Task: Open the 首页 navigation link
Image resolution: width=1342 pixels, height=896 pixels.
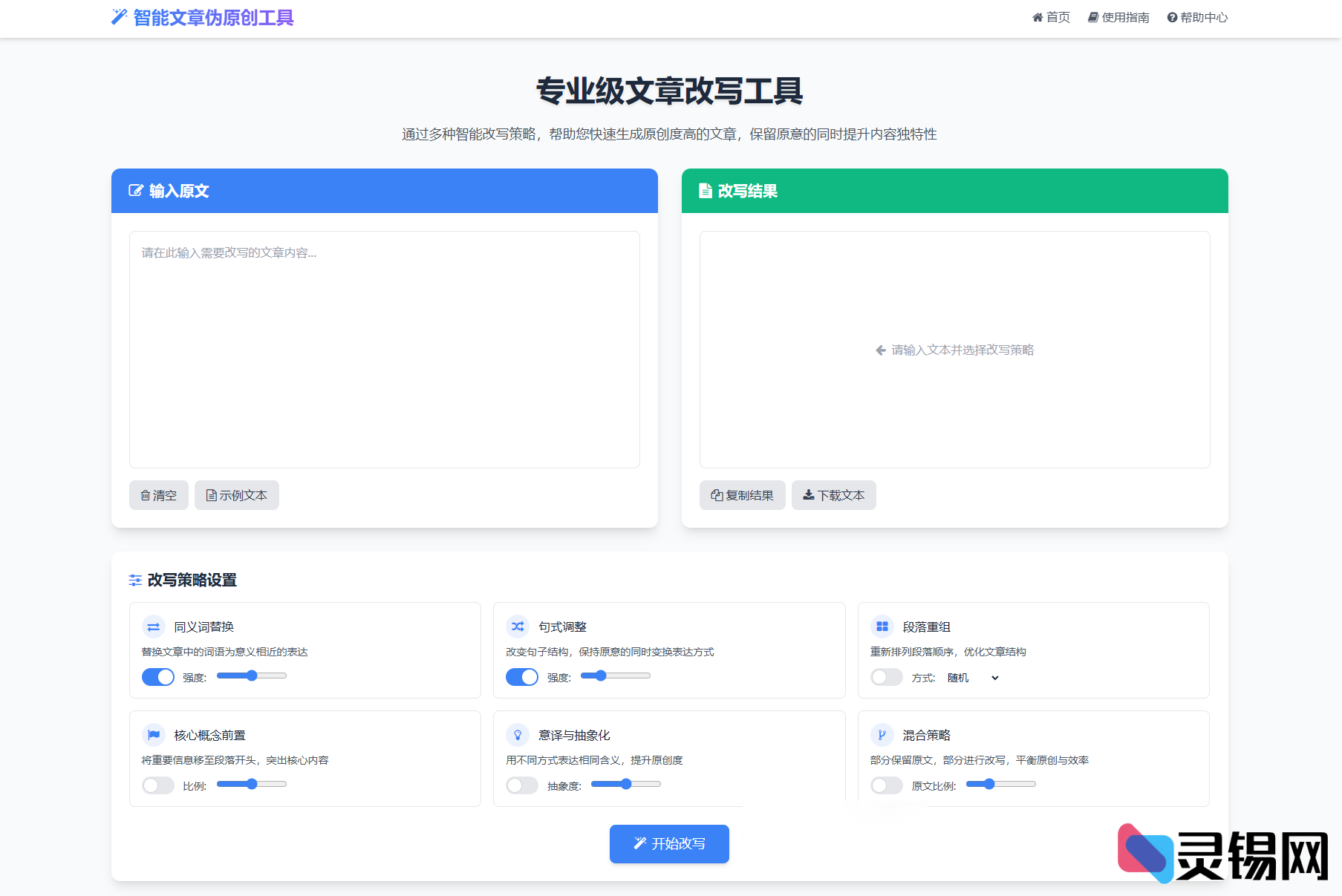Action: (1052, 18)
